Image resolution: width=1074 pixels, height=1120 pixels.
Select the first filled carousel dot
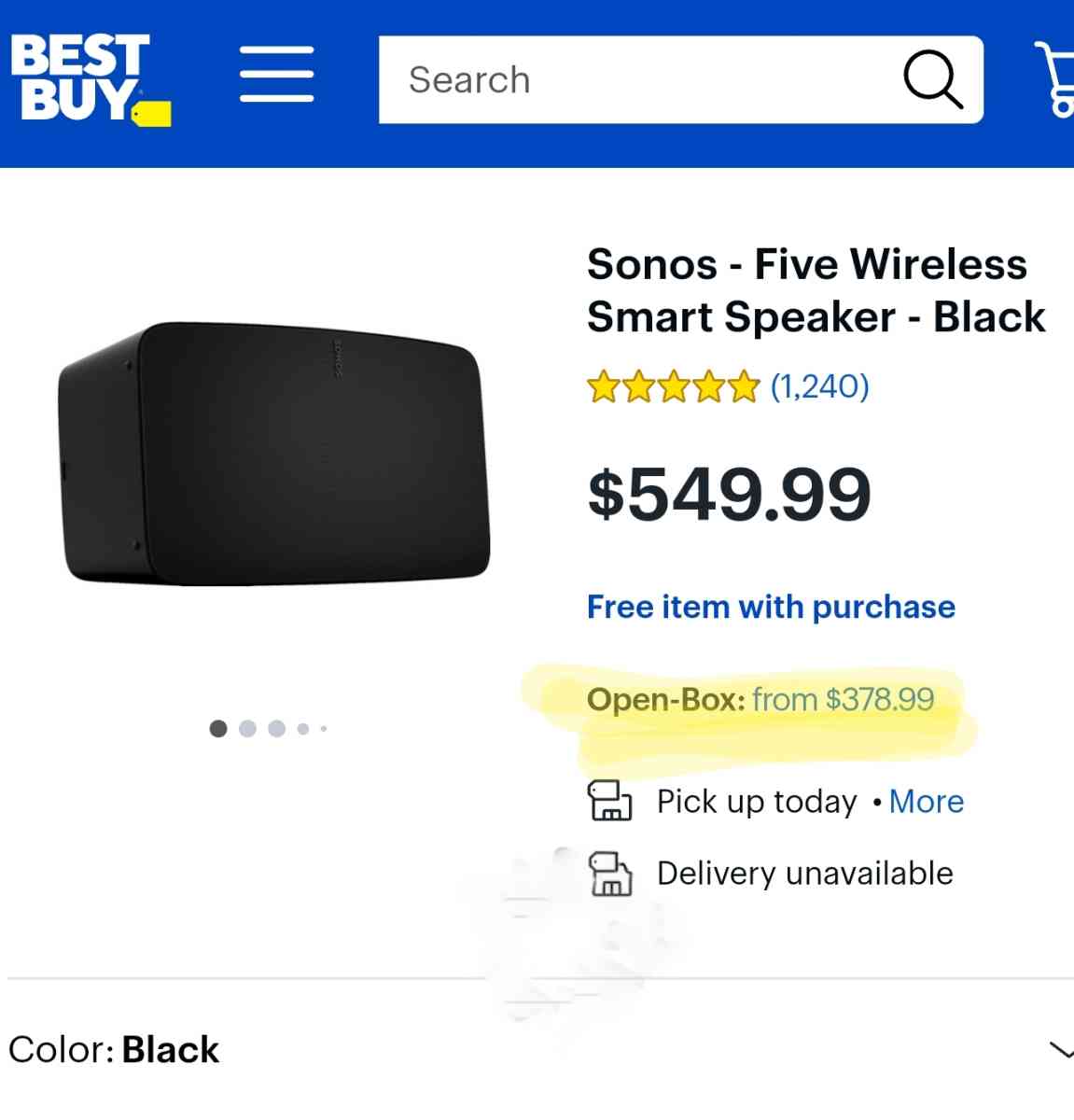[217, 728]
